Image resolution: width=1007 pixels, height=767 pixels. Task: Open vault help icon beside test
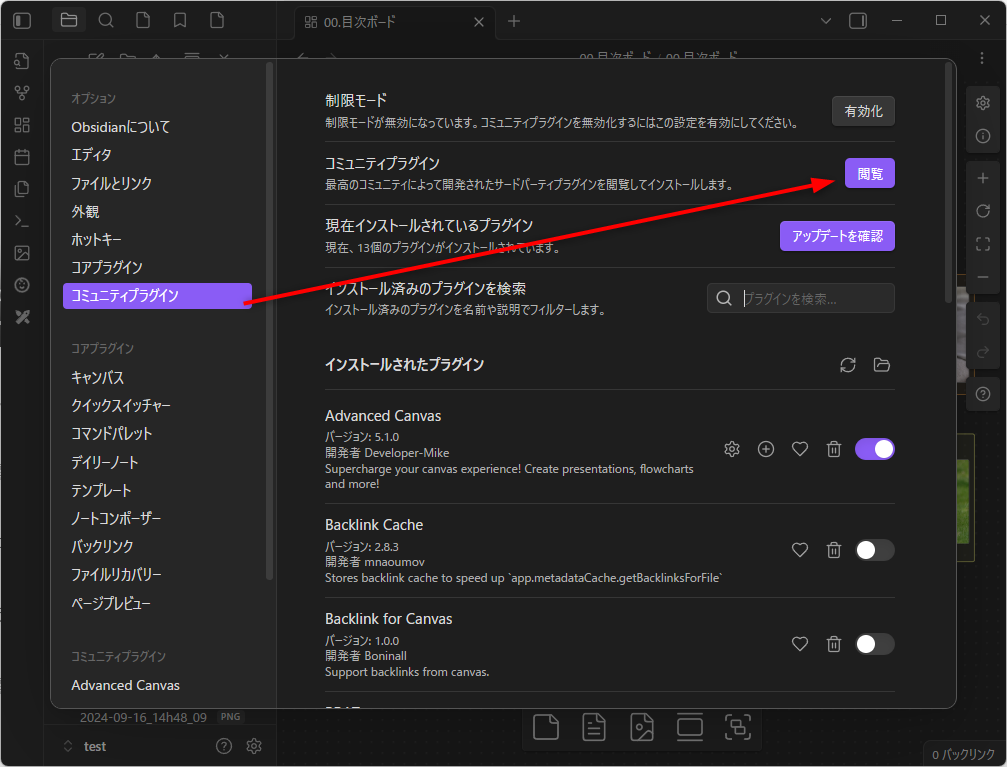(223, 746)
